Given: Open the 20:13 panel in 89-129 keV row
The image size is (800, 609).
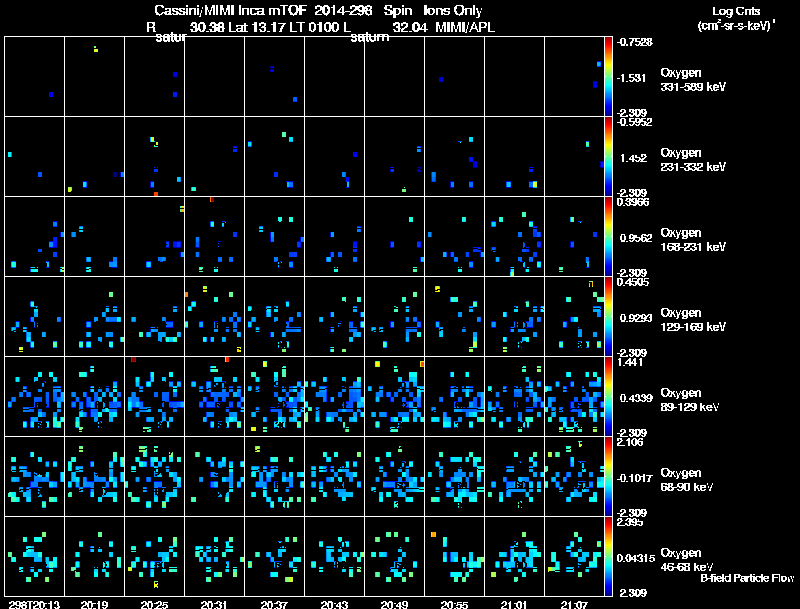Looking at the screenshot, I should [x=34, y=396].
